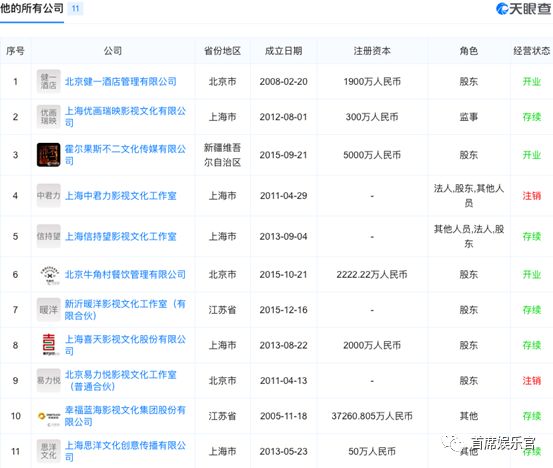553x468 pixels.
Task: Click the 公司 column header
Action: click(113, 51)
